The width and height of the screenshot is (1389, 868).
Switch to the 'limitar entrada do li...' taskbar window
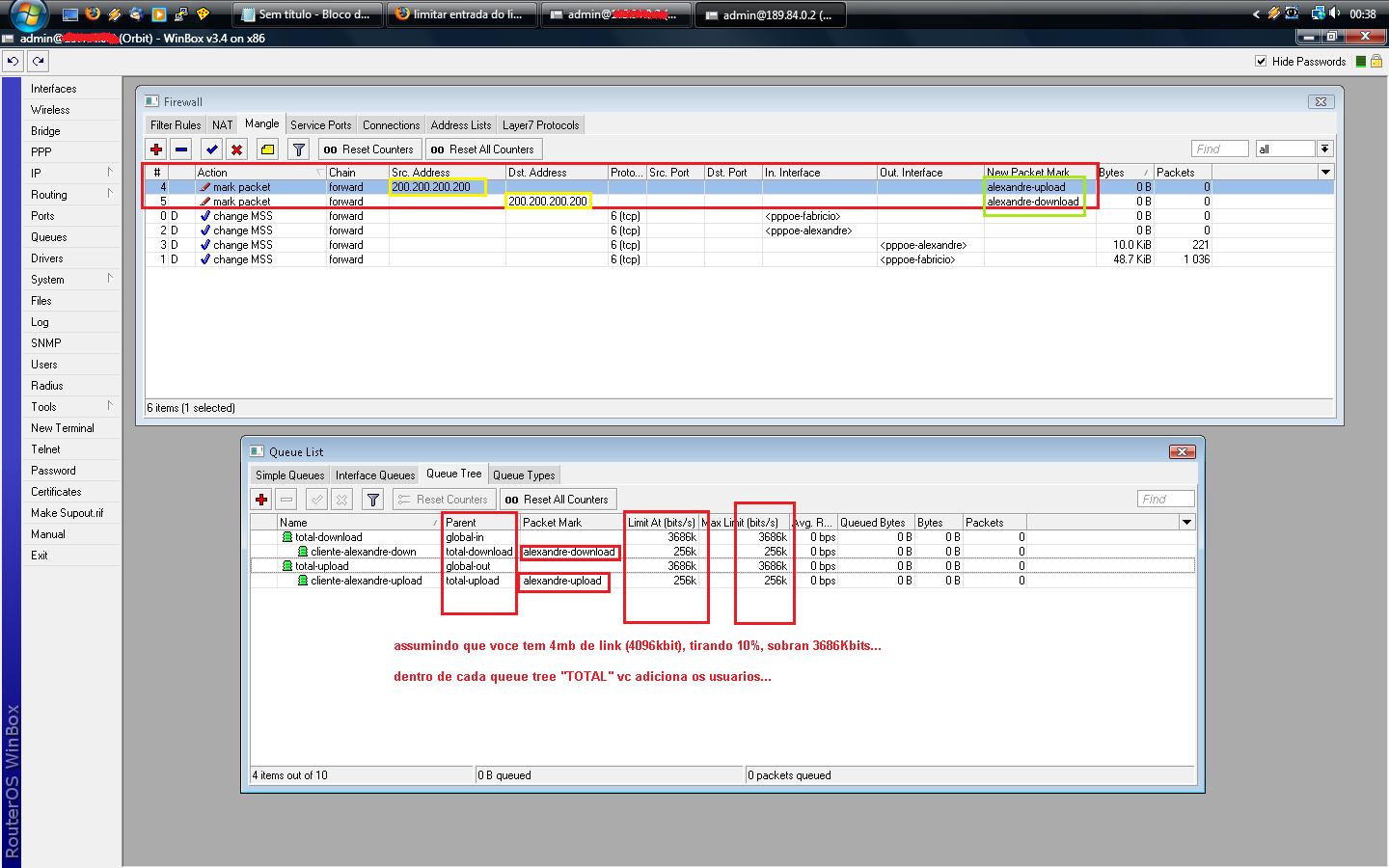(463, 14)
